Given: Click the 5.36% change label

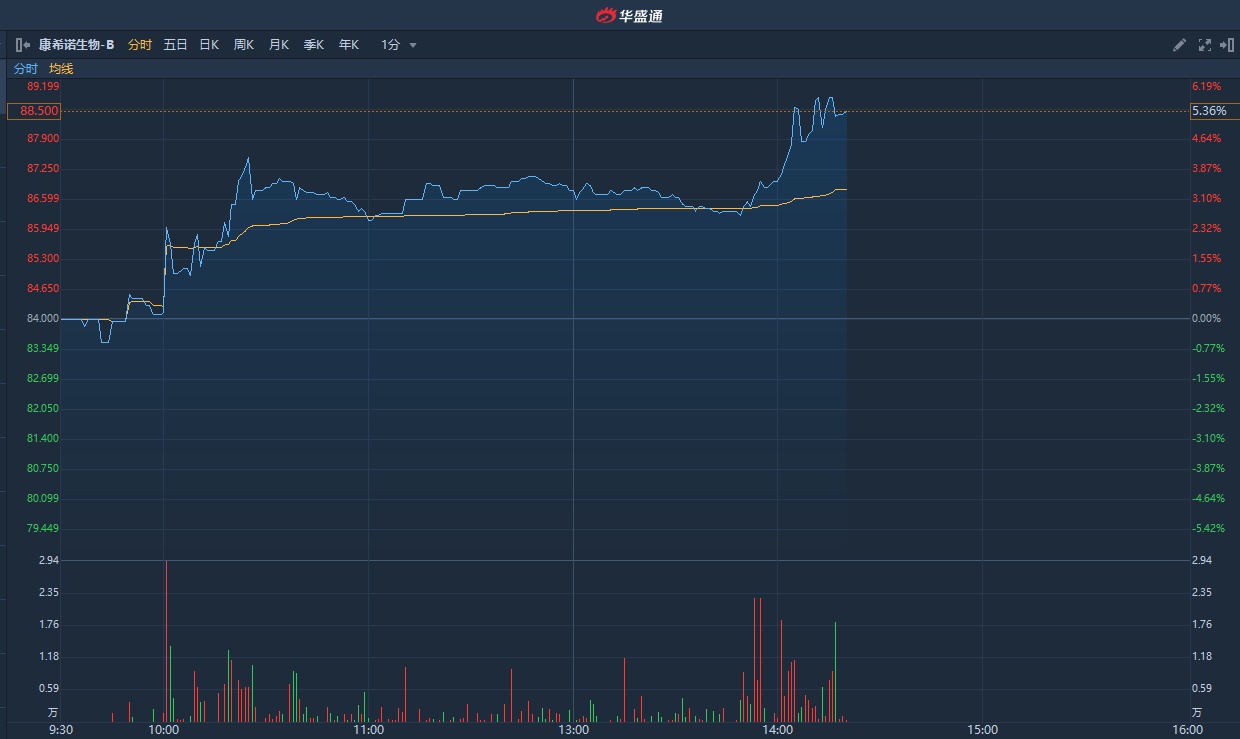Looking at the screenshot, I should pyautogui.click(x=1209, y=111).
